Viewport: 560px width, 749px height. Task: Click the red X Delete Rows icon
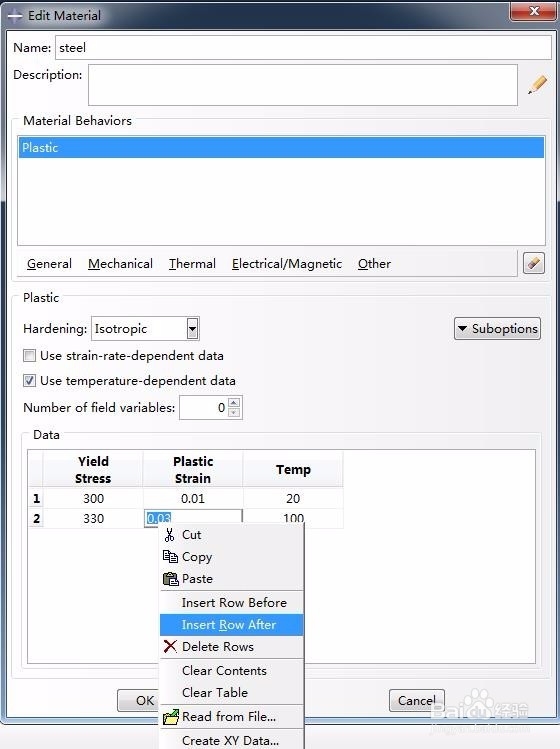[170, 646]
